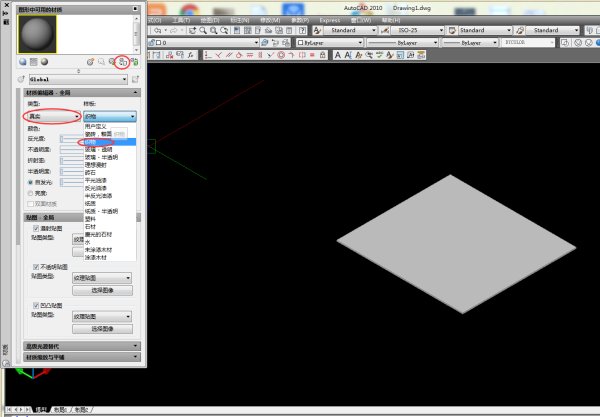
Task: Click the Table Style icon
Action: coord(452,30)
